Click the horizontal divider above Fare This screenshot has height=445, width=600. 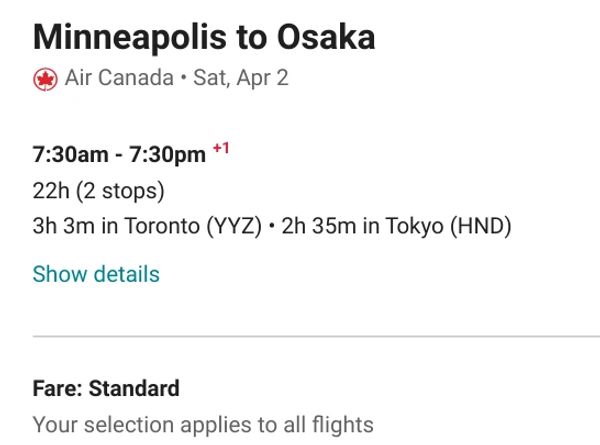(x=300, y=337)
